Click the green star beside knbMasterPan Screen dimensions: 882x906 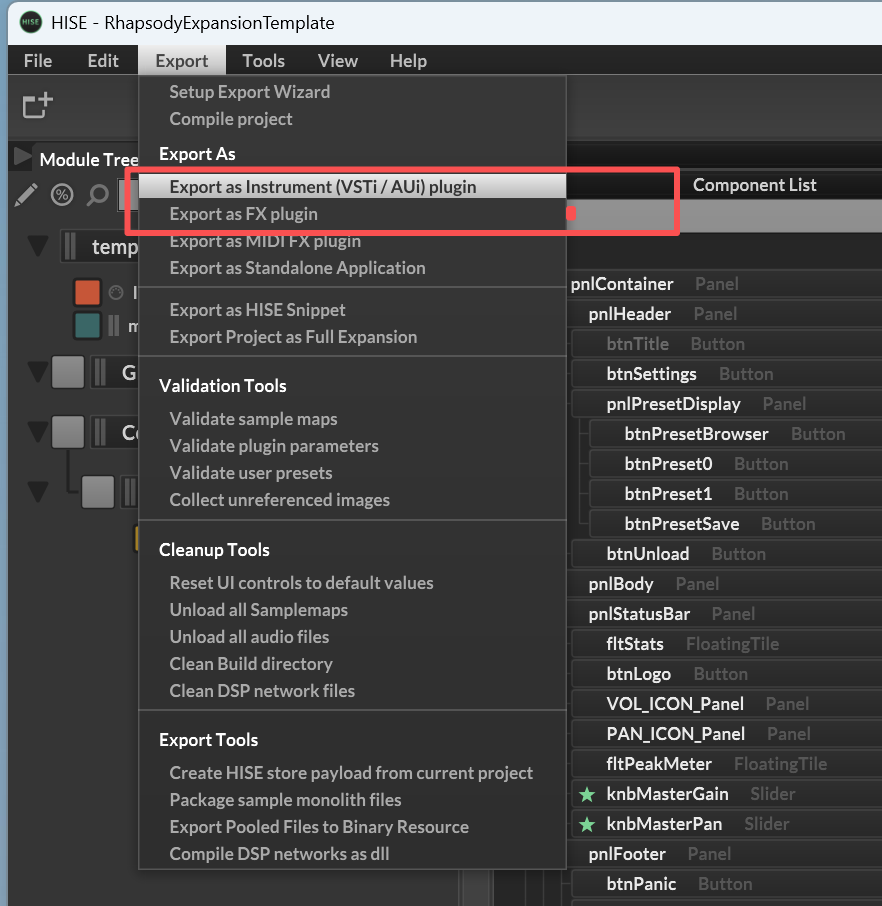587,824
